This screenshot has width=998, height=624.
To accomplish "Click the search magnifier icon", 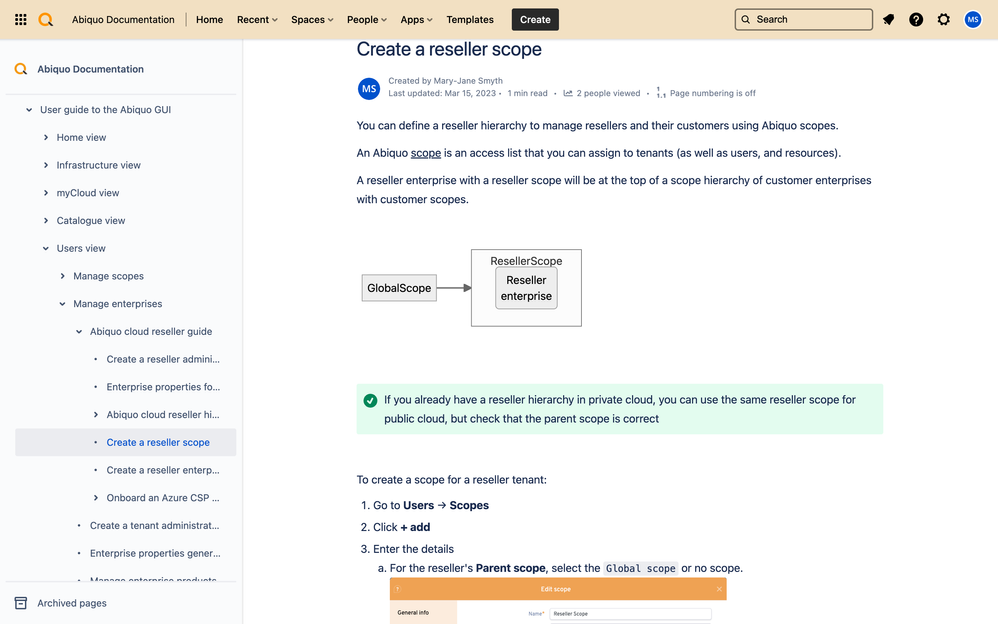I will [x=745, y=20].
